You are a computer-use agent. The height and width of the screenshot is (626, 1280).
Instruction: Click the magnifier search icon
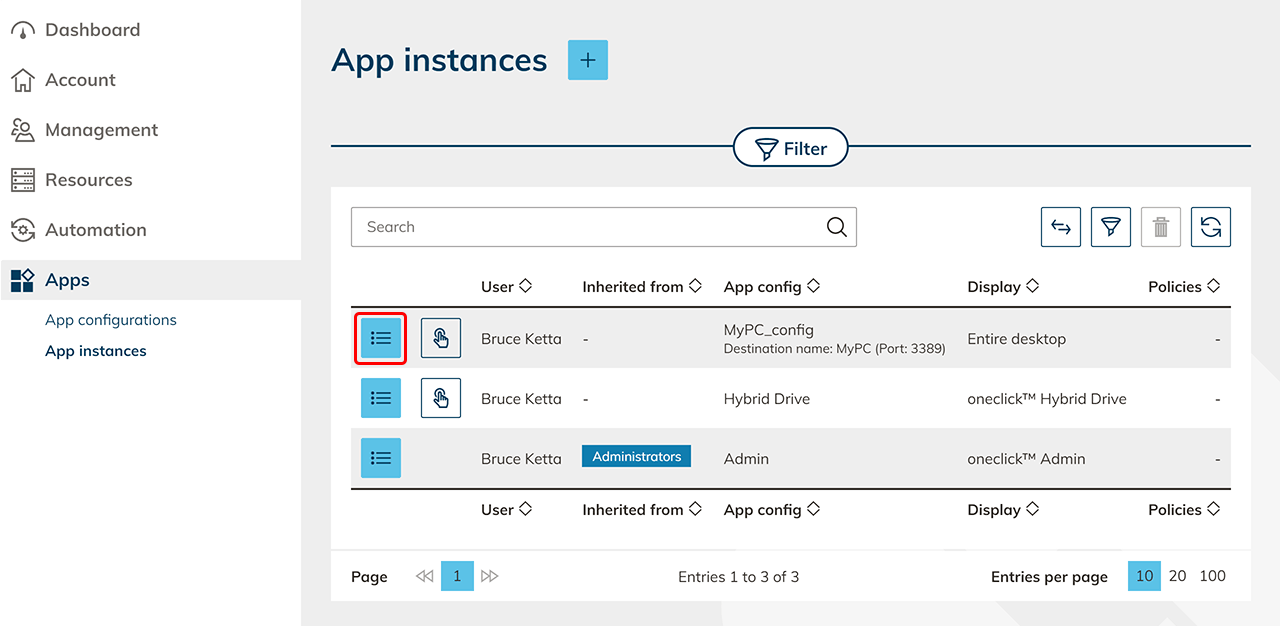[x=837, y=227]
